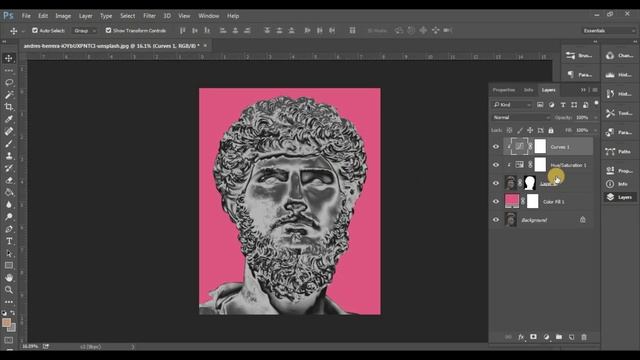The image size is (640, 360).
Task: Select the Zoom tool
Action: (x=9, y=290)
